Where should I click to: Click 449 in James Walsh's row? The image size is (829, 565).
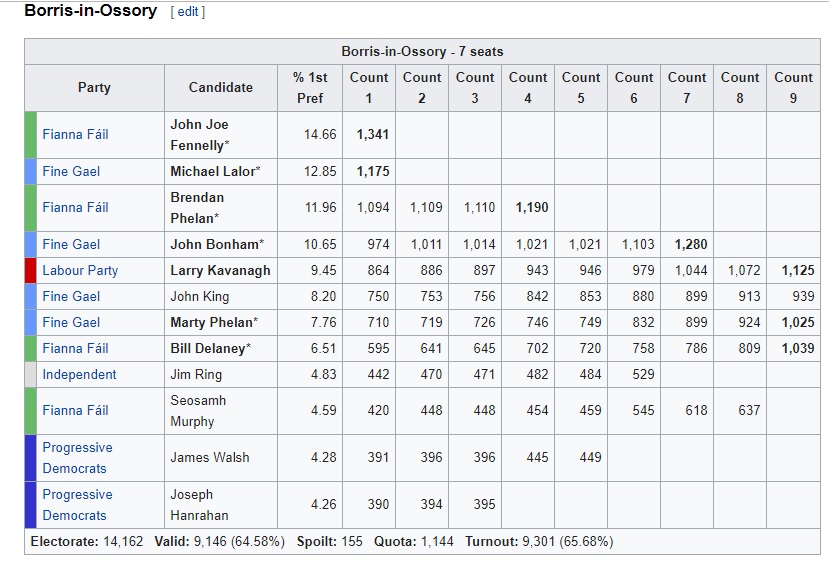590,458
